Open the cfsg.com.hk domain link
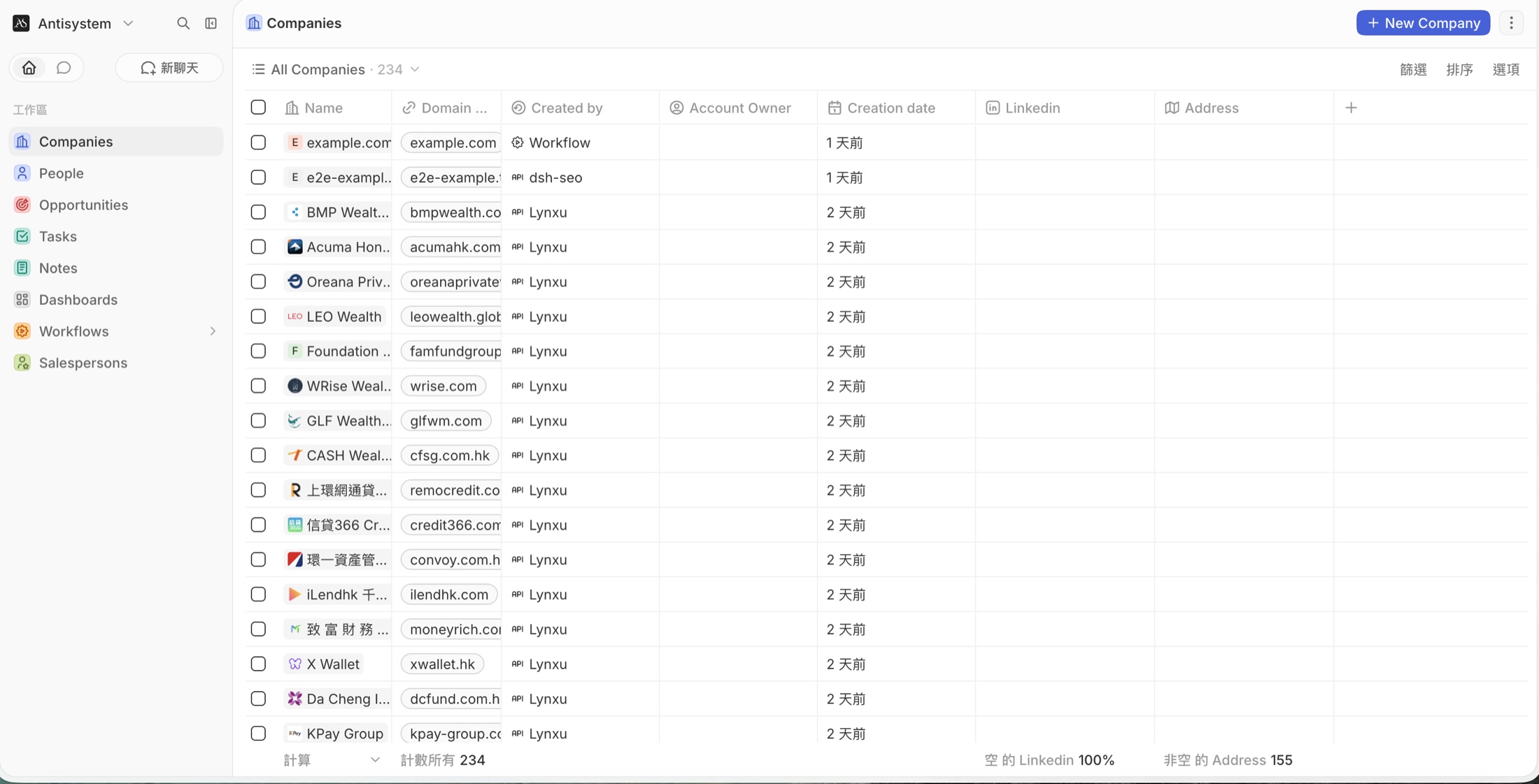 (x=450, y=455)
